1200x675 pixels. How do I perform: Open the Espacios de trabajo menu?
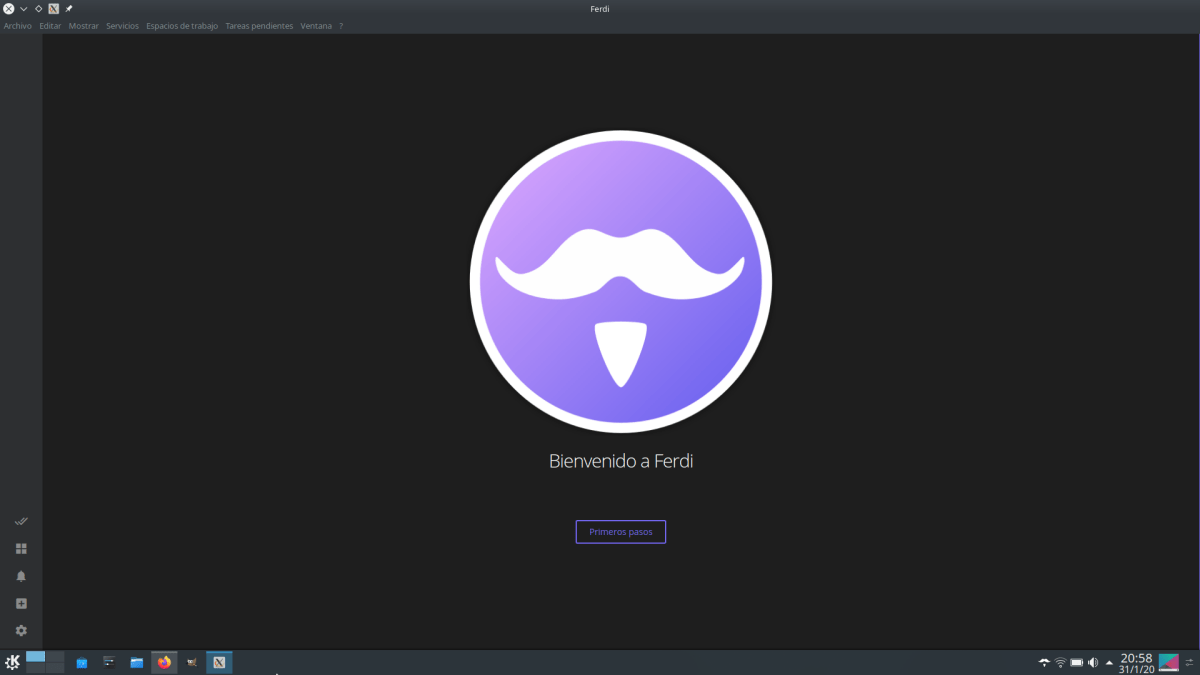click(x=182, y=26)
